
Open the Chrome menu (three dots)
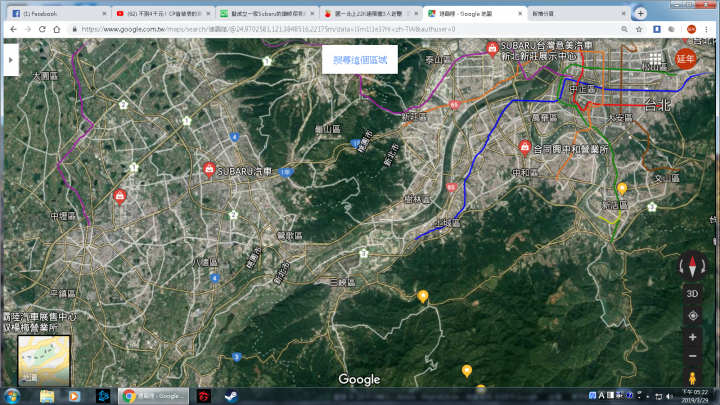(706, 29)
